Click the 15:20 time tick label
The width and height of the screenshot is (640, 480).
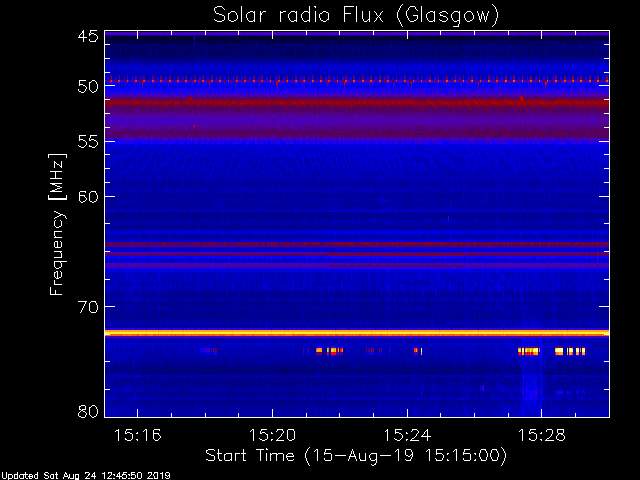[x=272, y=435]
